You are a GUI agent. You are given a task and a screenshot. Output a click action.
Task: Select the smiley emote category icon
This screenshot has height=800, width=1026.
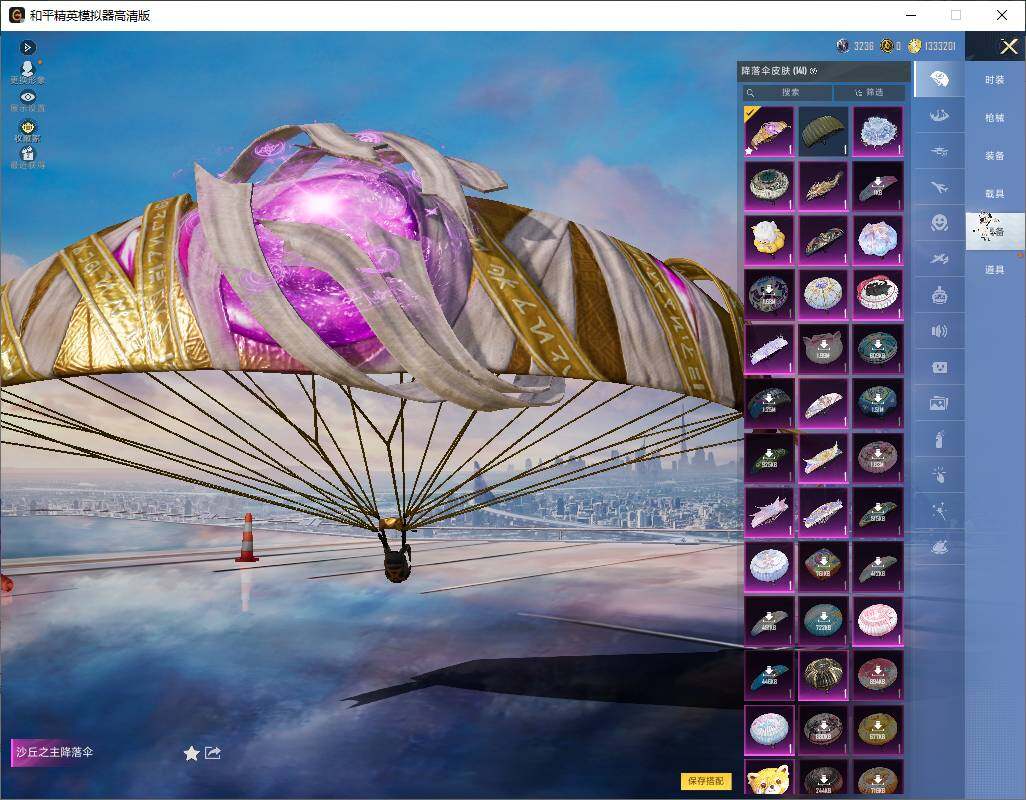pos(939,223)
